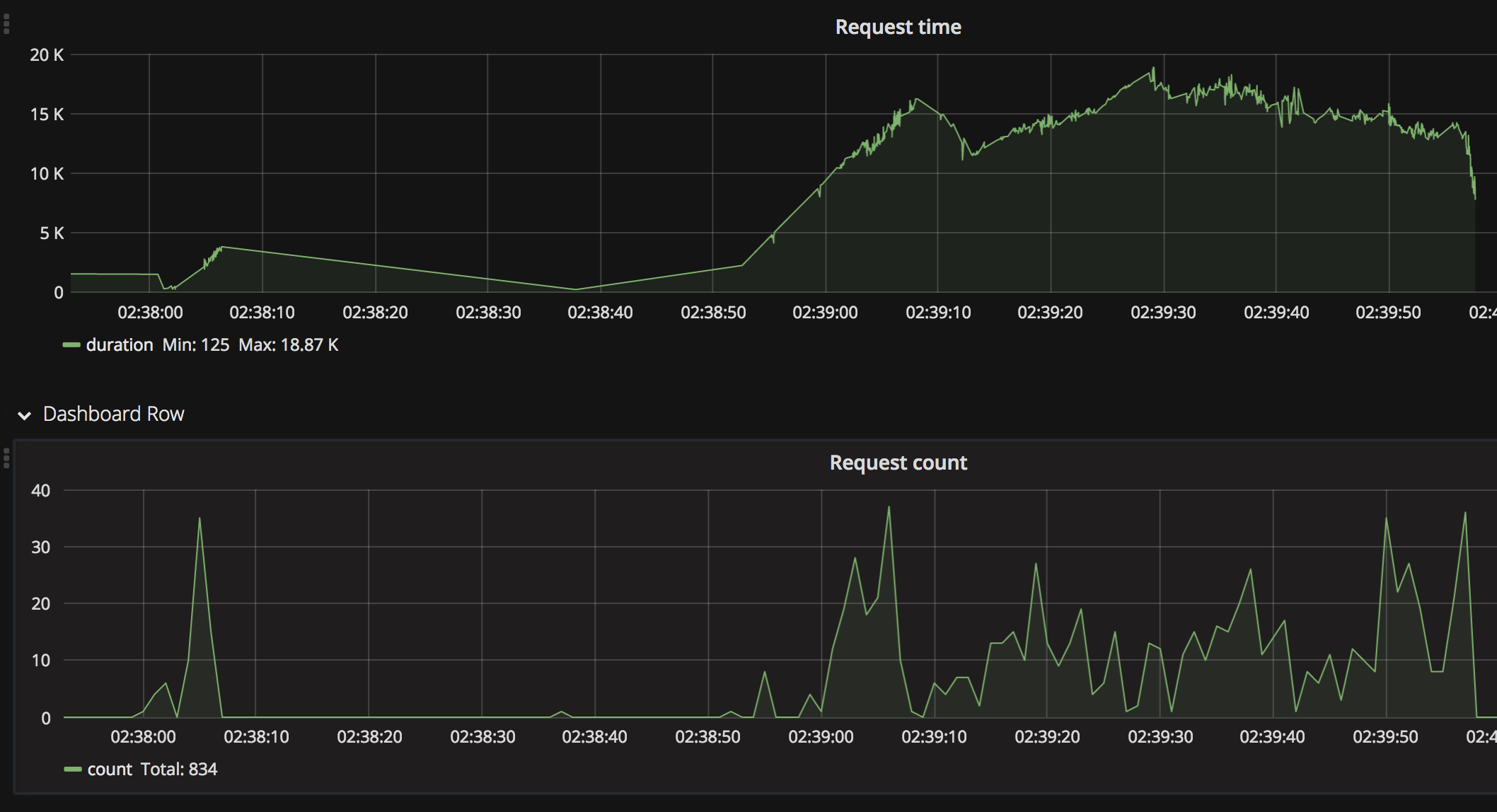Click the Dashboard Row title text
This screenshot has width=1497, height=812.
point(113,414)
